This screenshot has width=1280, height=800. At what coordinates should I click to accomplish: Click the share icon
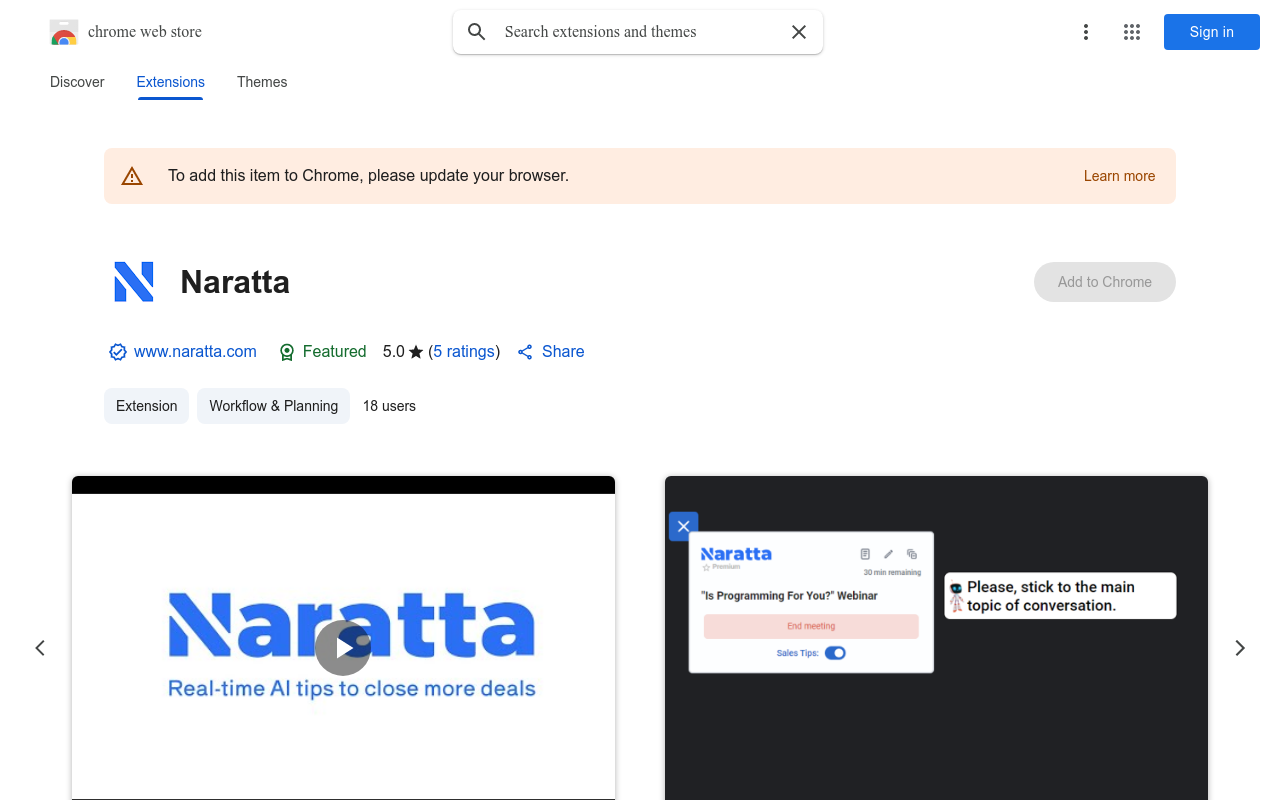[525, 352]
